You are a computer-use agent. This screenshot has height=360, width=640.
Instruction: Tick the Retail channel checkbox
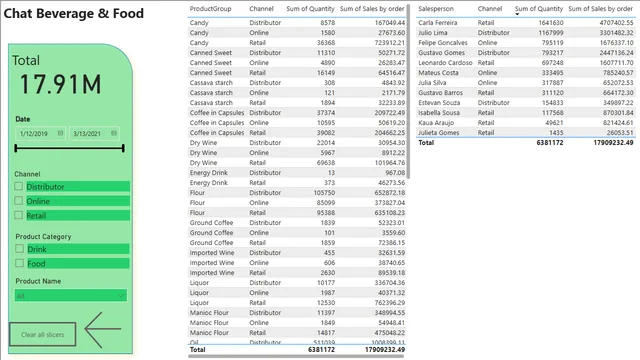click(18, 215)
